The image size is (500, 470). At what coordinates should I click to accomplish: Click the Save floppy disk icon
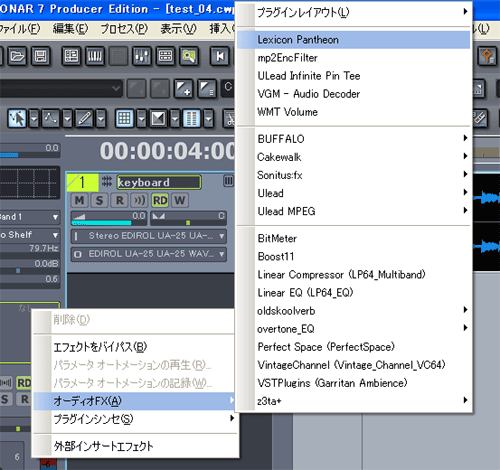(x=41, y=56)
